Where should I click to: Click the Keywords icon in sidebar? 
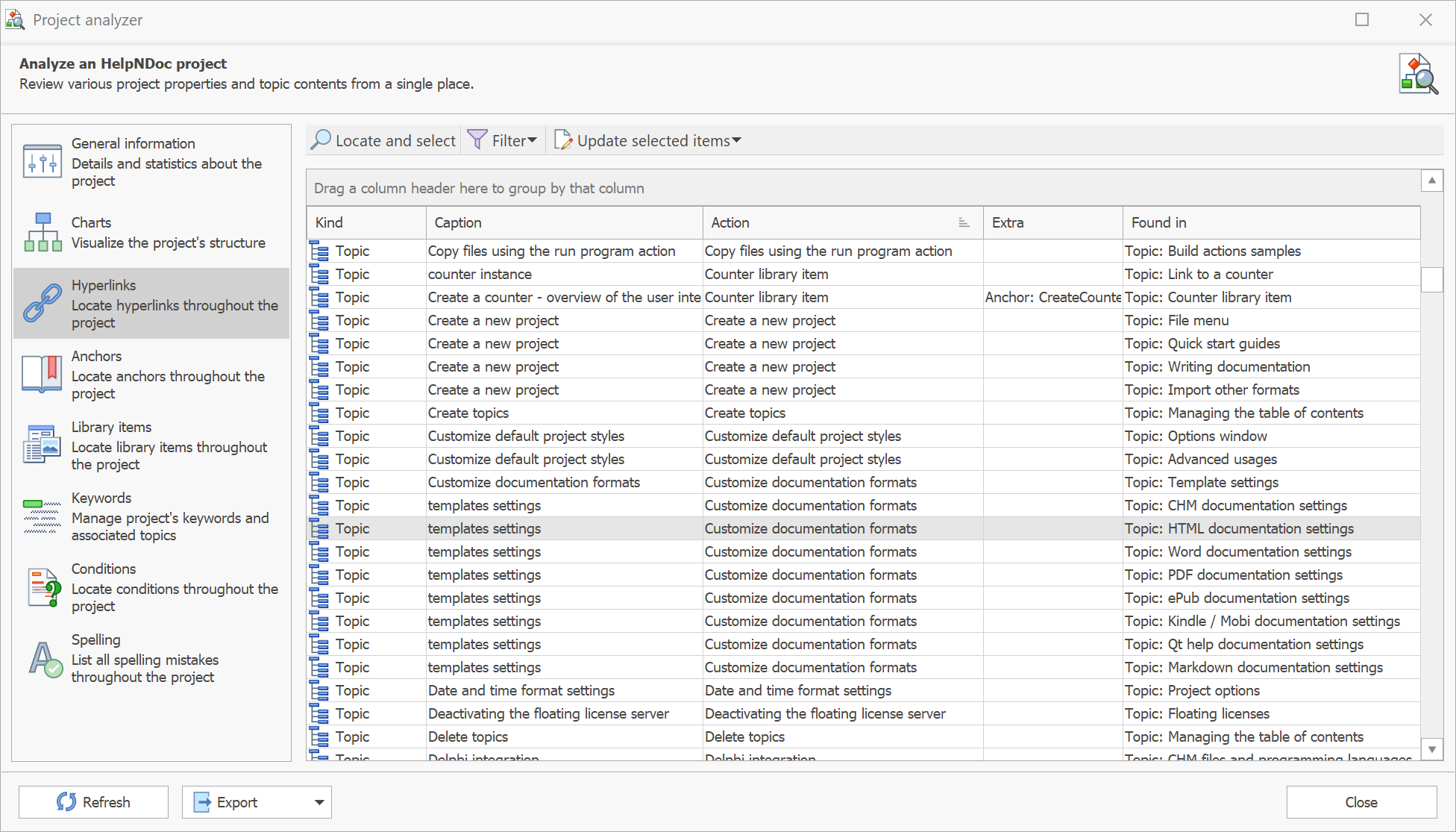pyautogui.click(x=43, y=516)
